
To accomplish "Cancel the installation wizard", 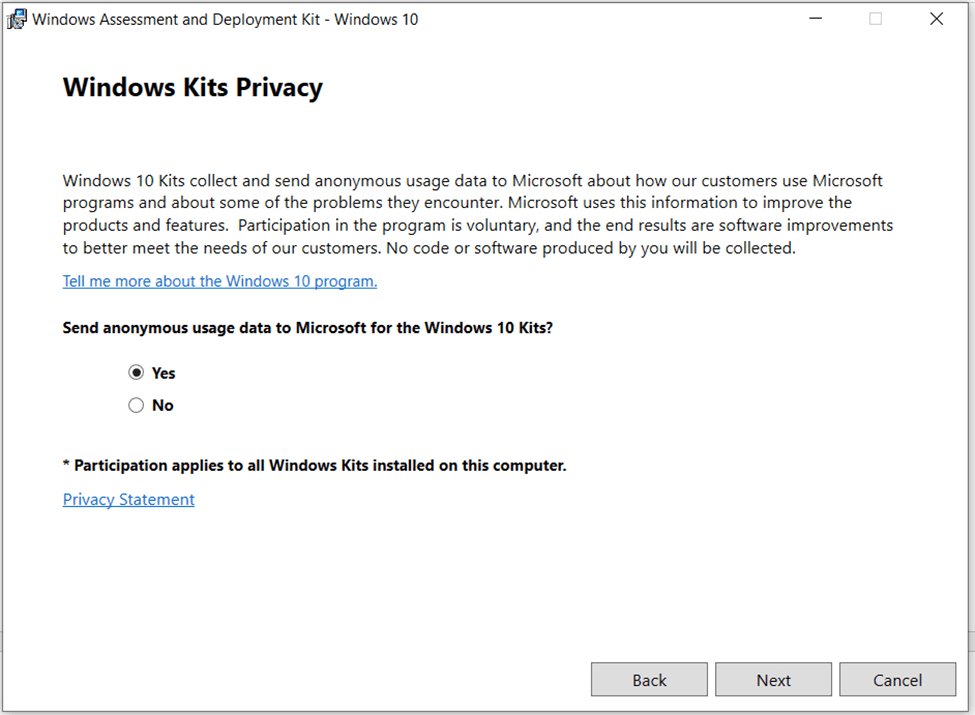I will [x=897, y=680].
